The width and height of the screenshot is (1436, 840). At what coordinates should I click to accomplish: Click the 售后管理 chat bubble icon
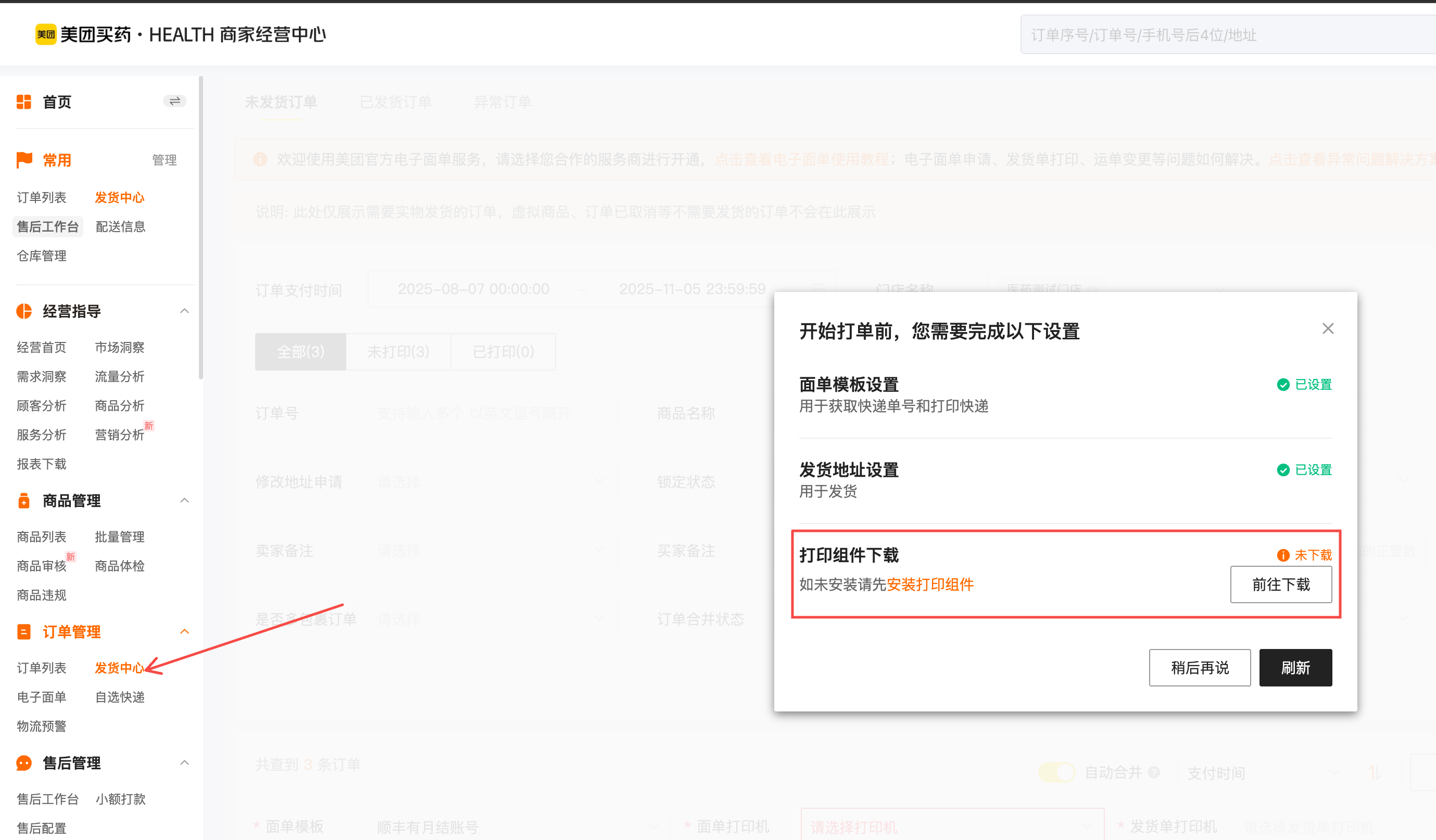pyautogui.click(x=24, y=762)
